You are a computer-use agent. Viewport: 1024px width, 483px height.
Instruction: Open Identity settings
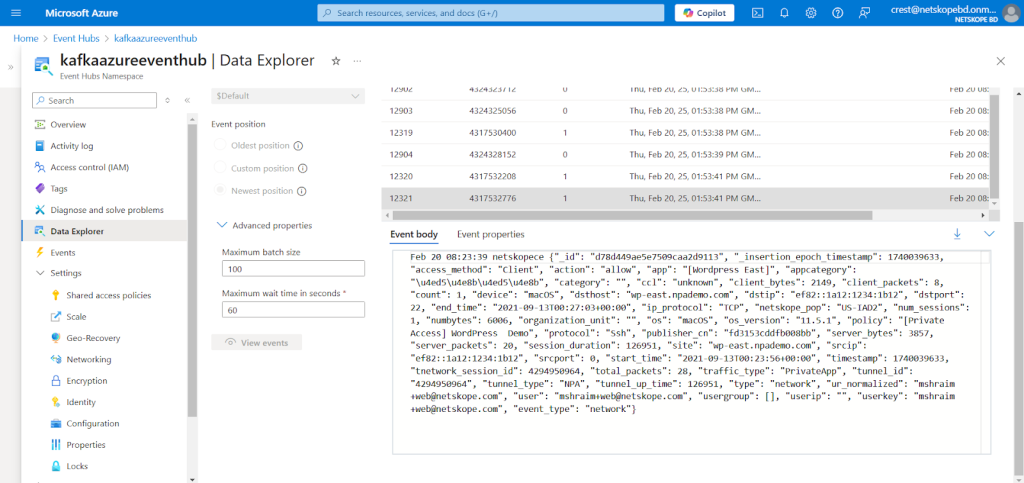[81, 402]
